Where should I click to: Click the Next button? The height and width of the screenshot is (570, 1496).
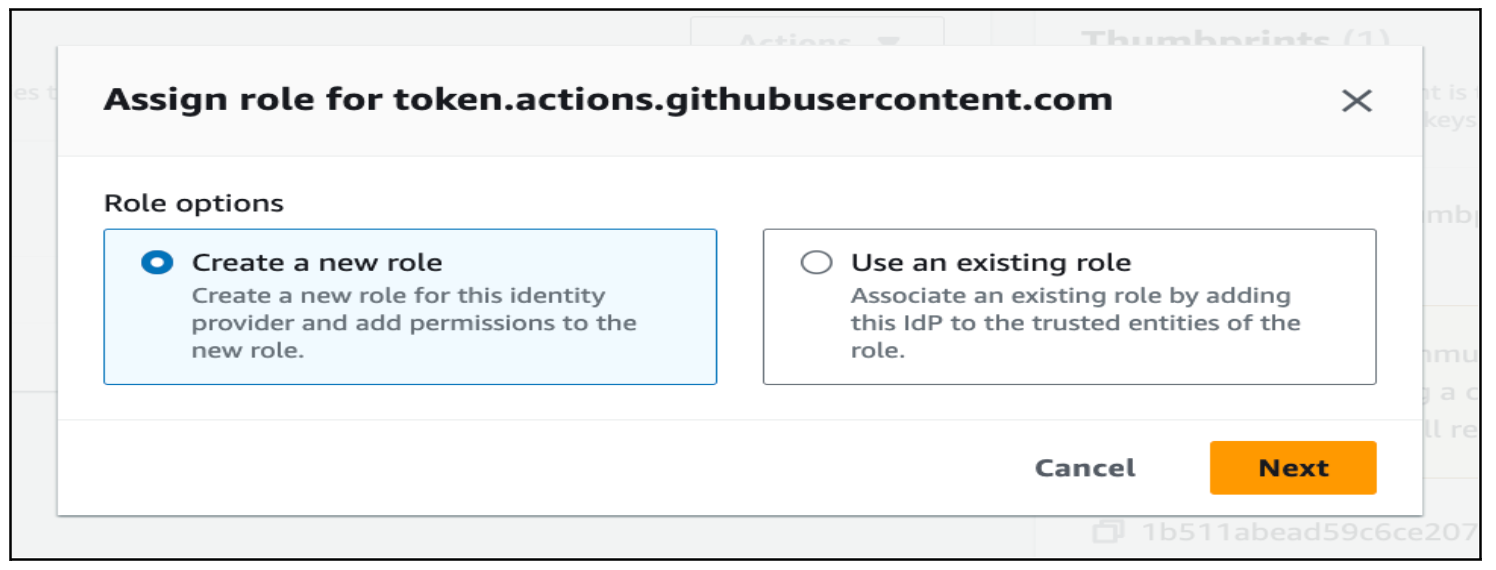click(x=1292, y=468)
